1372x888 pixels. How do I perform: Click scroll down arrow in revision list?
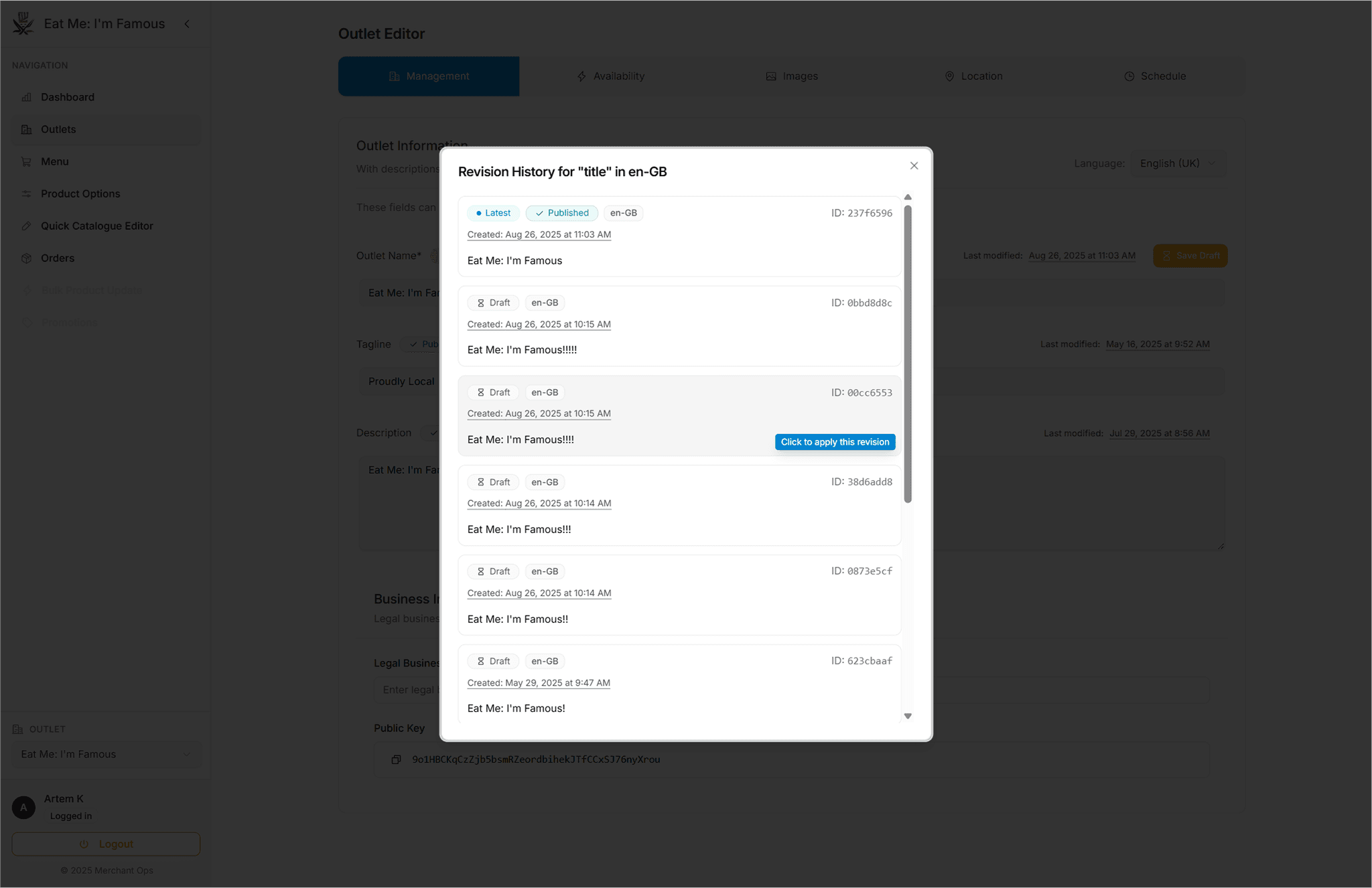tap(908, 716)
